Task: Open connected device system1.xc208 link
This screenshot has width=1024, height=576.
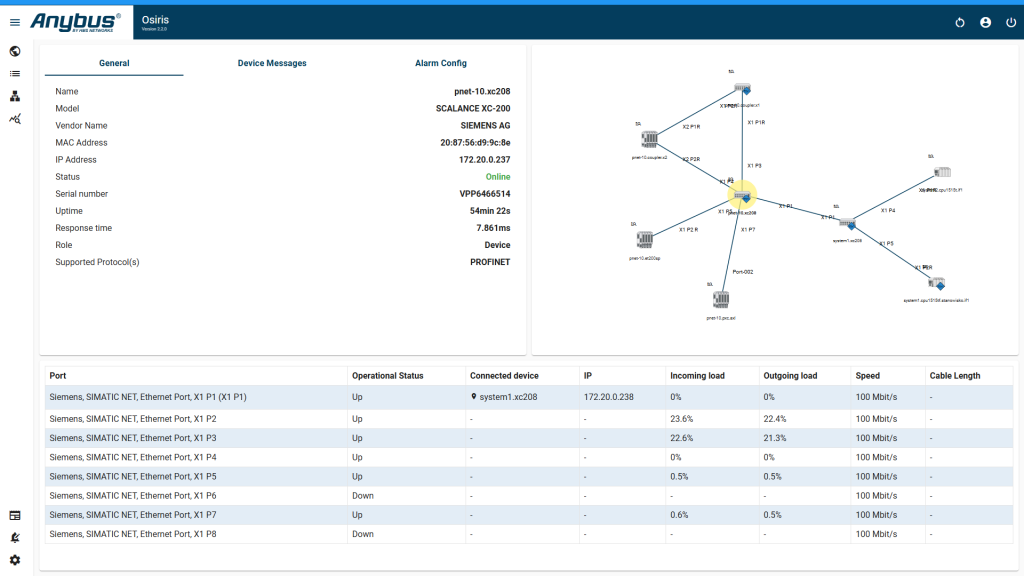Action: (508, 397)
